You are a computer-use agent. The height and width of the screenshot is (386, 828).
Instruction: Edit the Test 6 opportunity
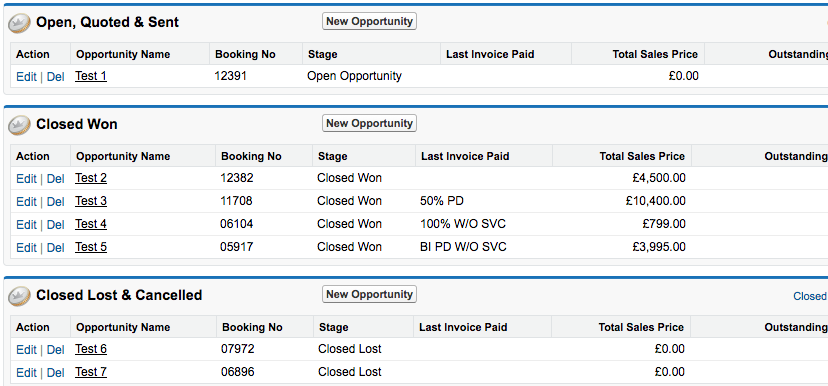tap(26, 350)
